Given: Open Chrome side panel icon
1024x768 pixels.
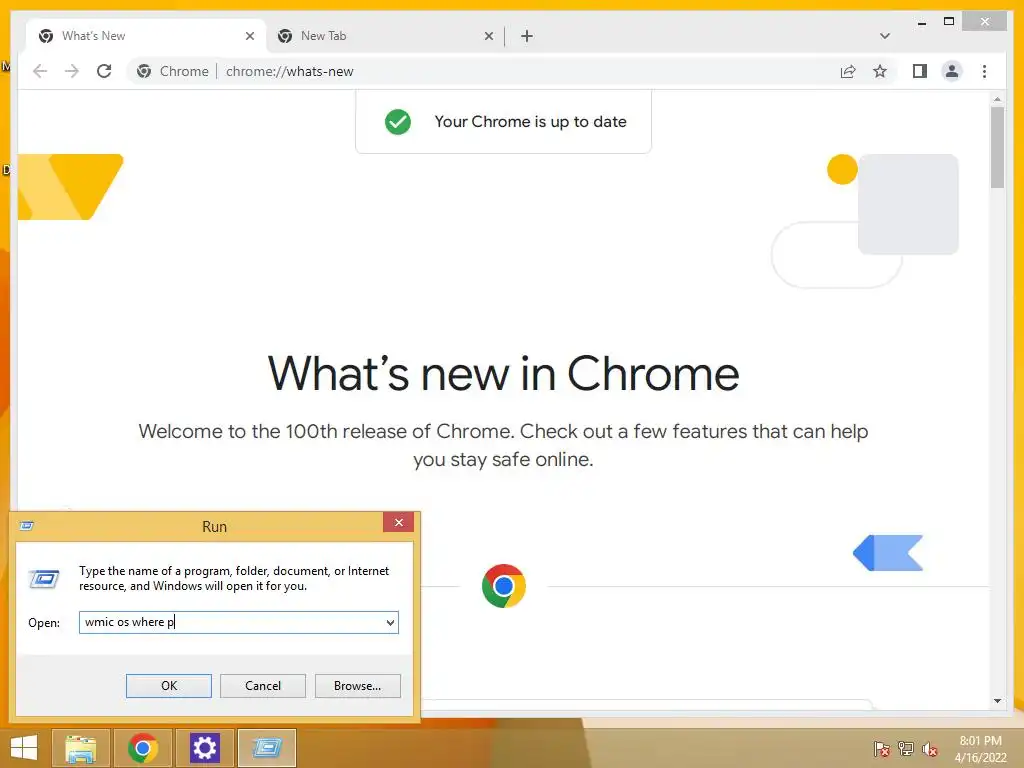Looking at the screenshot, I should 920,71.
